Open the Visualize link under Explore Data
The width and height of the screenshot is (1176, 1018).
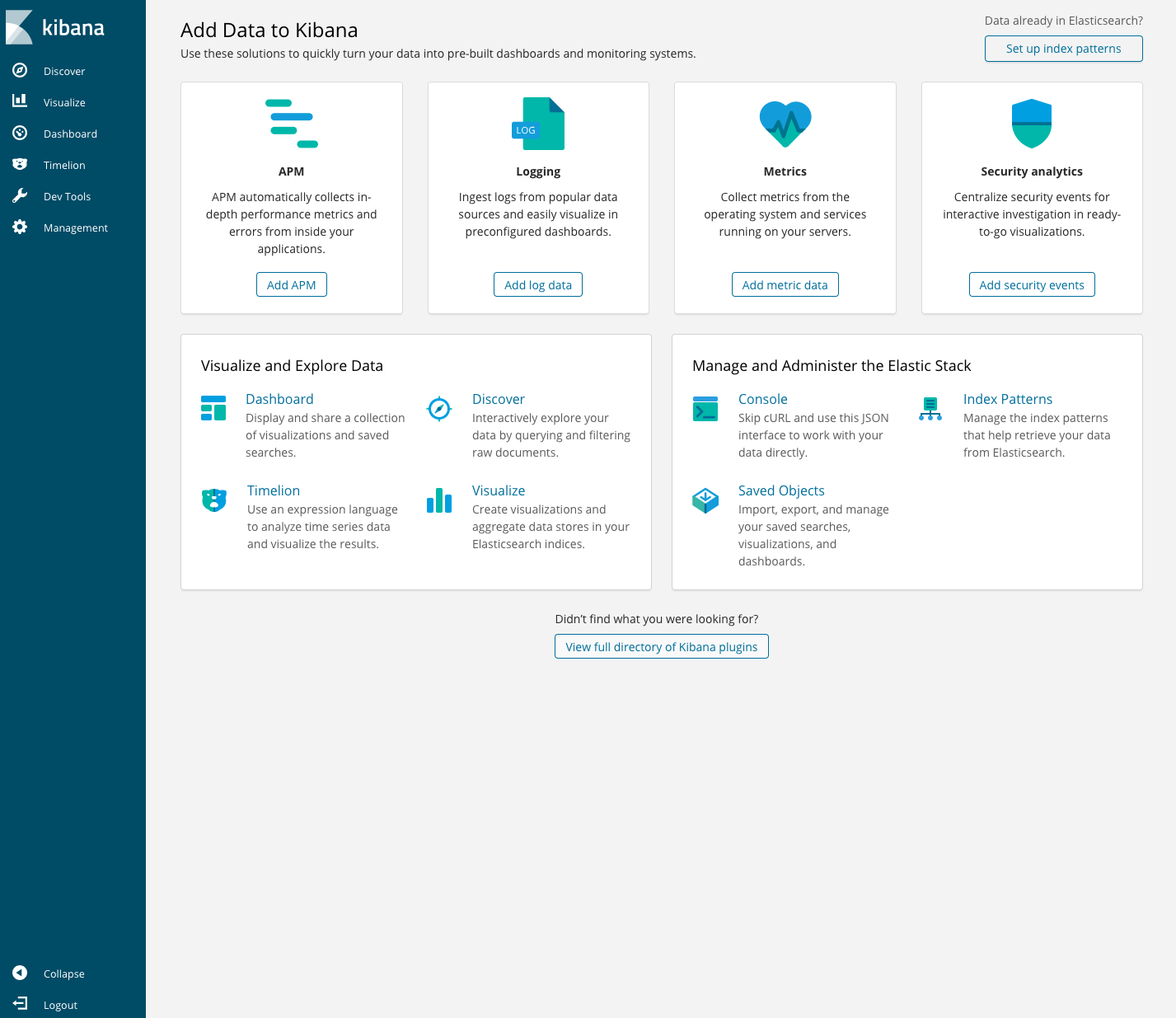pyautogui.click(x=499, y=490)
